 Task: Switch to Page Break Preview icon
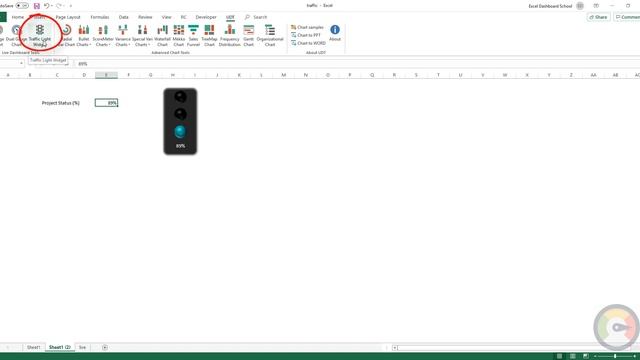click(586, 356)
